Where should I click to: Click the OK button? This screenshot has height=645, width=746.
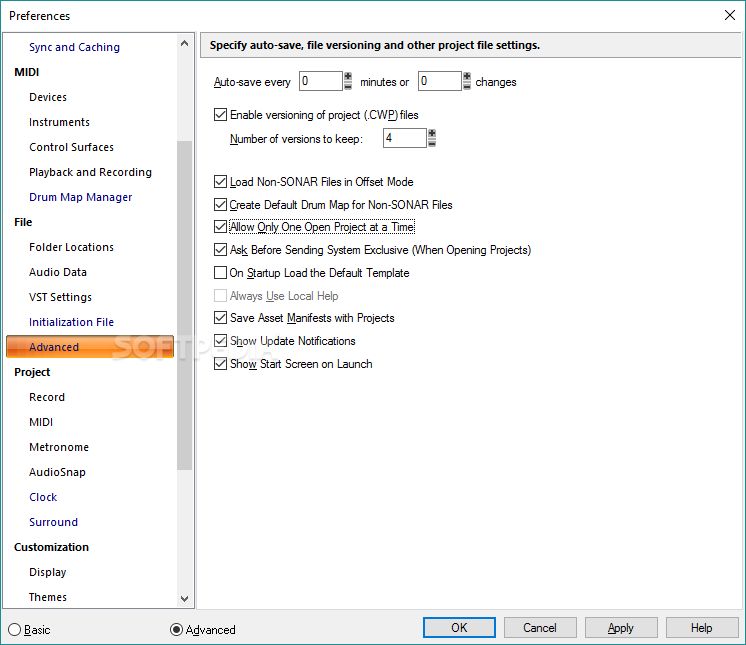(x=459, y=628)
